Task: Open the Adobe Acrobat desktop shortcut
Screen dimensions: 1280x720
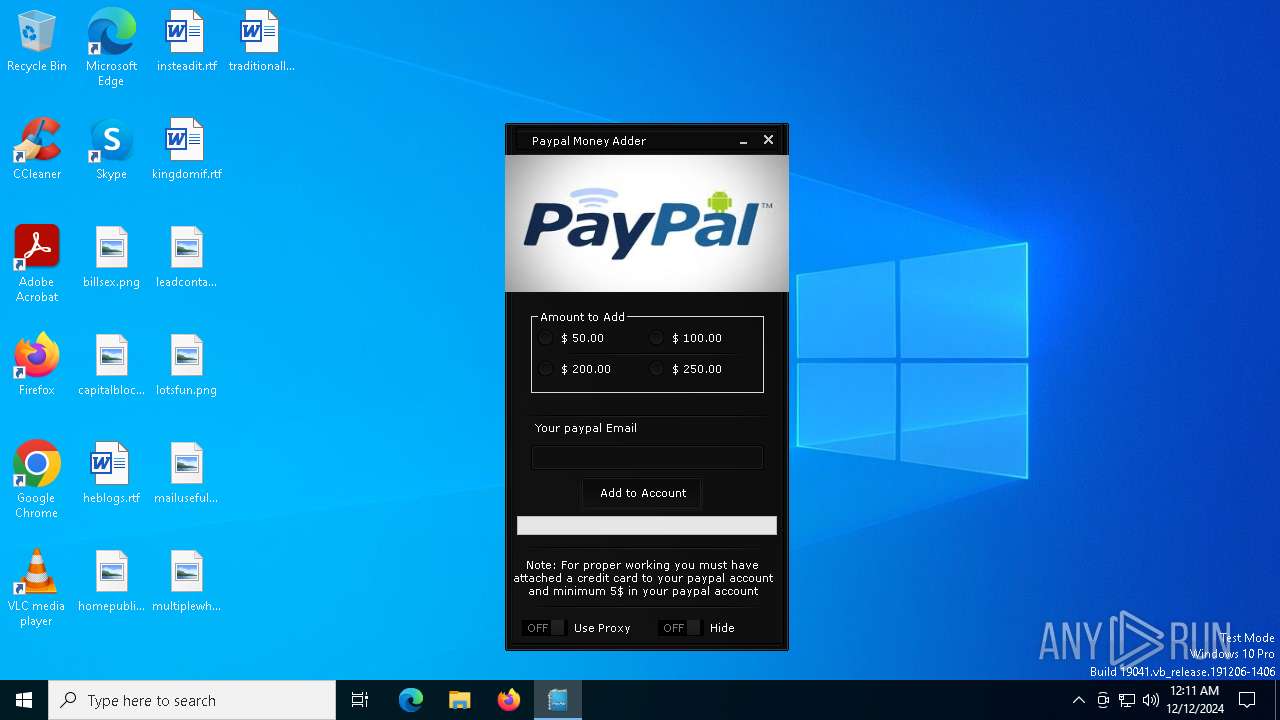Action: click(x=37, y=264)
